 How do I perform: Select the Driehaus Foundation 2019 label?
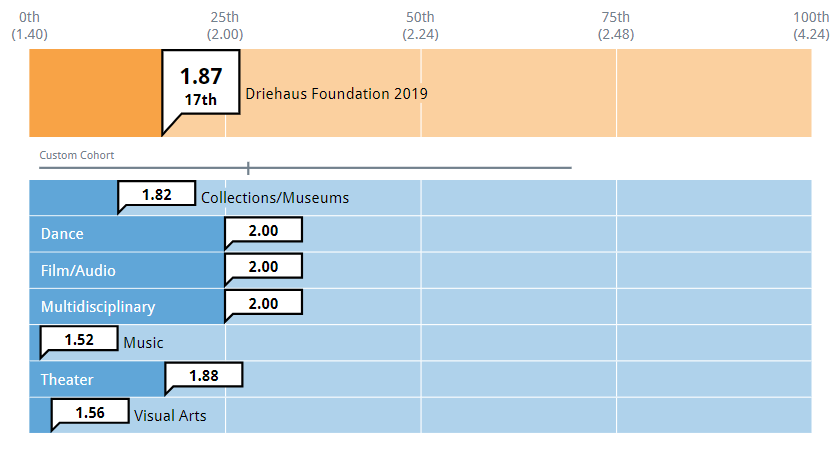(337, 94)
